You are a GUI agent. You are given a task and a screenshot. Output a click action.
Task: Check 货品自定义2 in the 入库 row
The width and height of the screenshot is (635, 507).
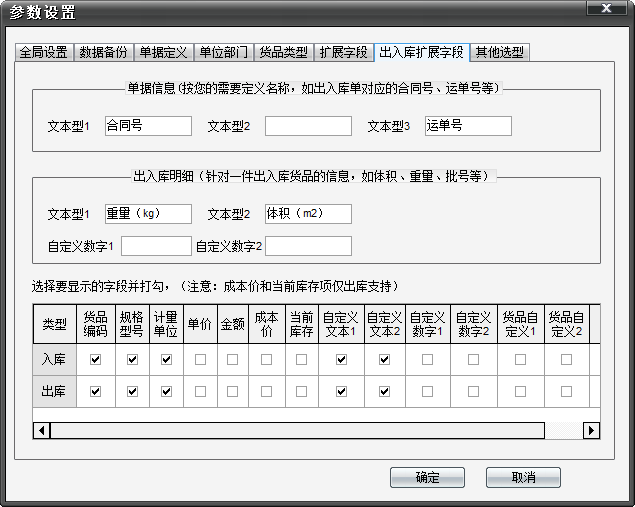point(566,360)
